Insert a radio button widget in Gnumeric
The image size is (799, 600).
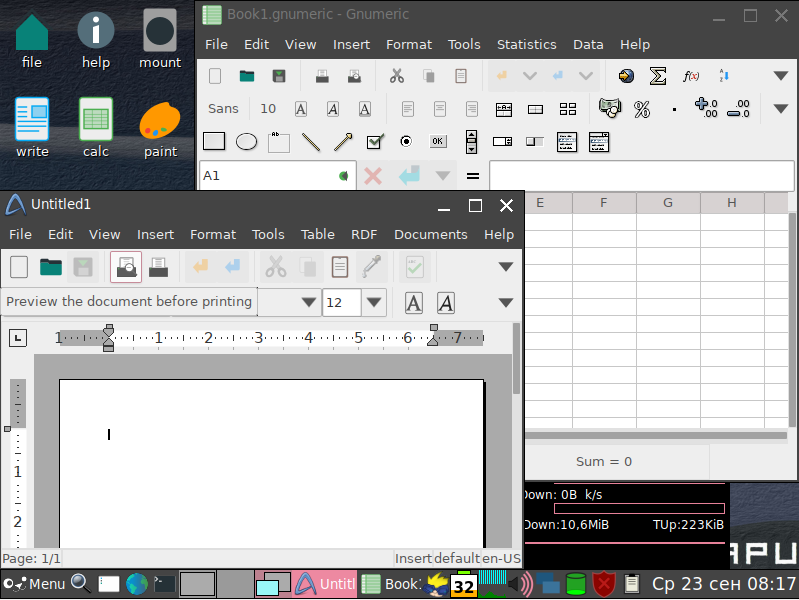click(406, 141)
